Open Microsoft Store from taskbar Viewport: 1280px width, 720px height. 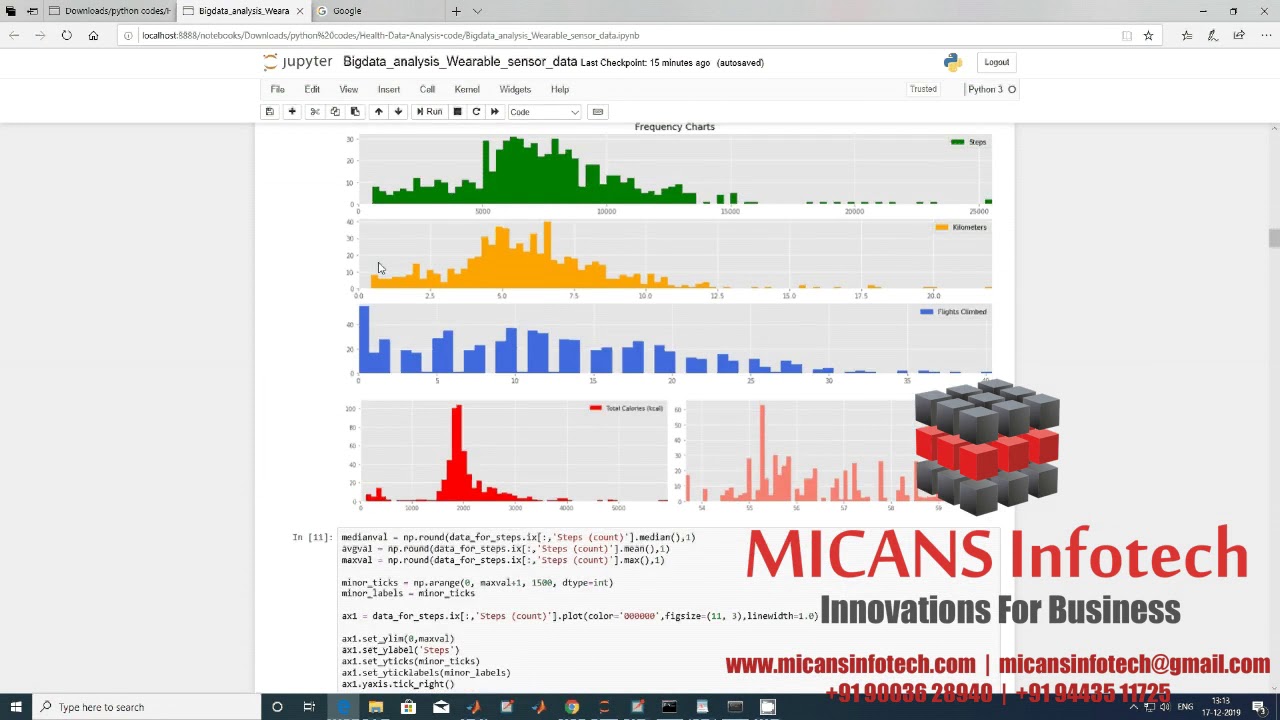(x=408, y=707)
